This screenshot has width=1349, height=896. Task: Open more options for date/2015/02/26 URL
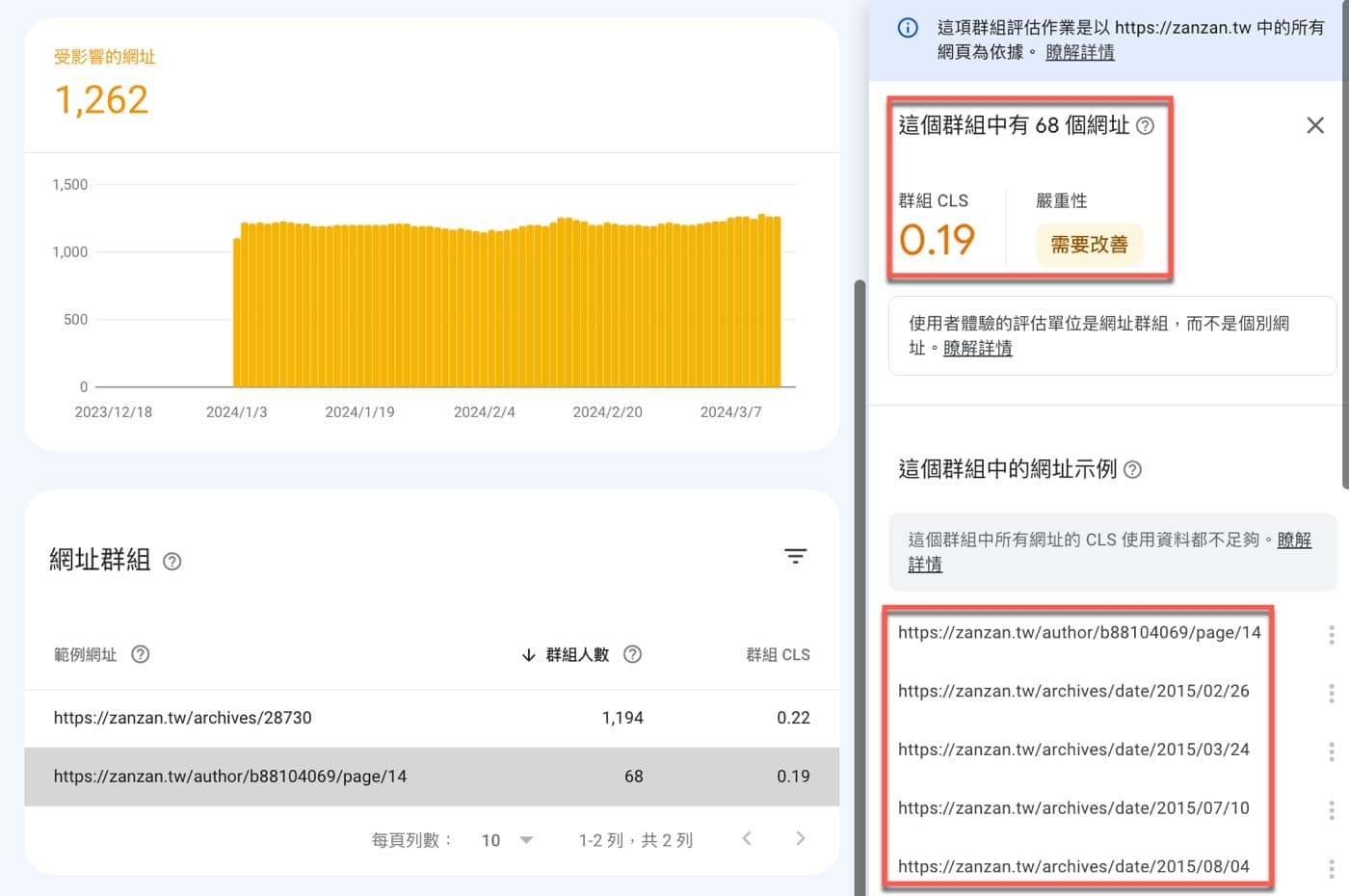pos(1331,693)
